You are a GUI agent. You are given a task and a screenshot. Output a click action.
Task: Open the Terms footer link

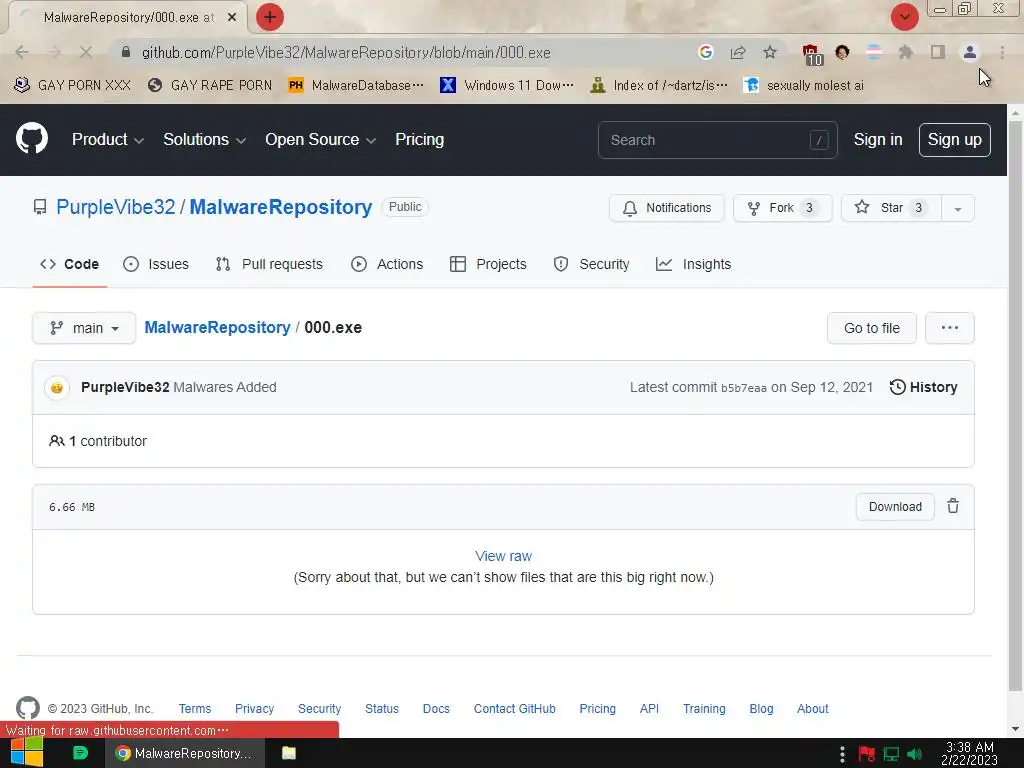pos(195,709)
